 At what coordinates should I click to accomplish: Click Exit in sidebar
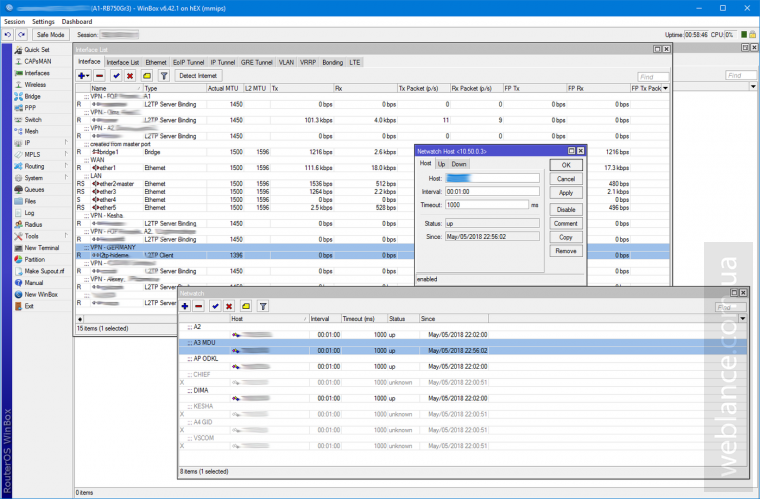point(29,306)
